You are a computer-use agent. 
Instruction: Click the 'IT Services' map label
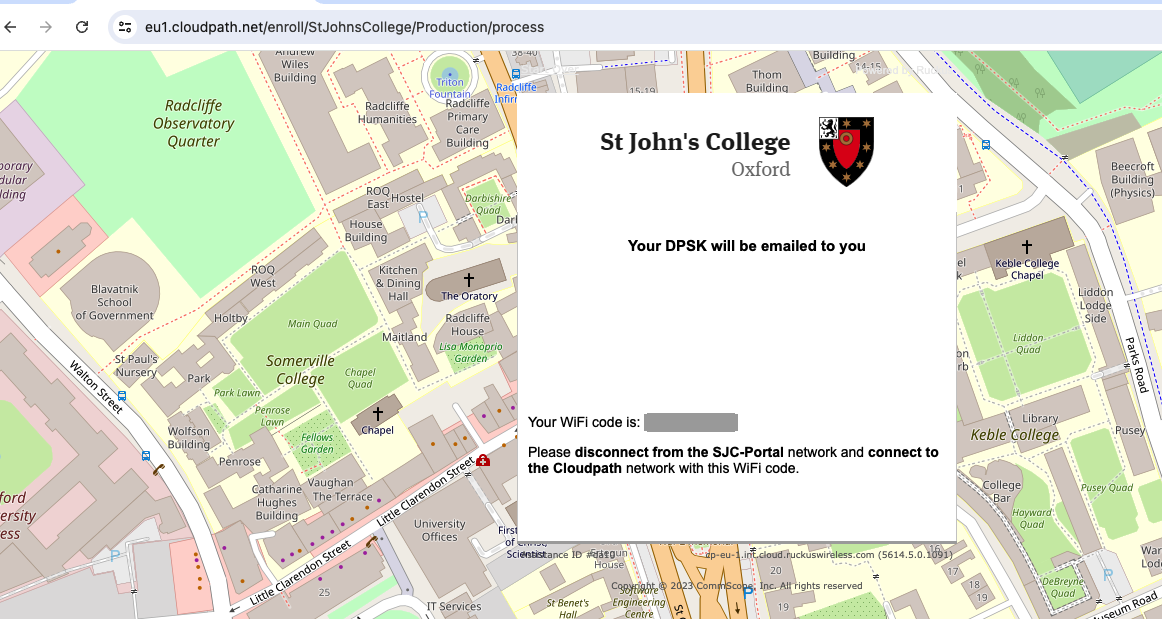pos(454,606)
